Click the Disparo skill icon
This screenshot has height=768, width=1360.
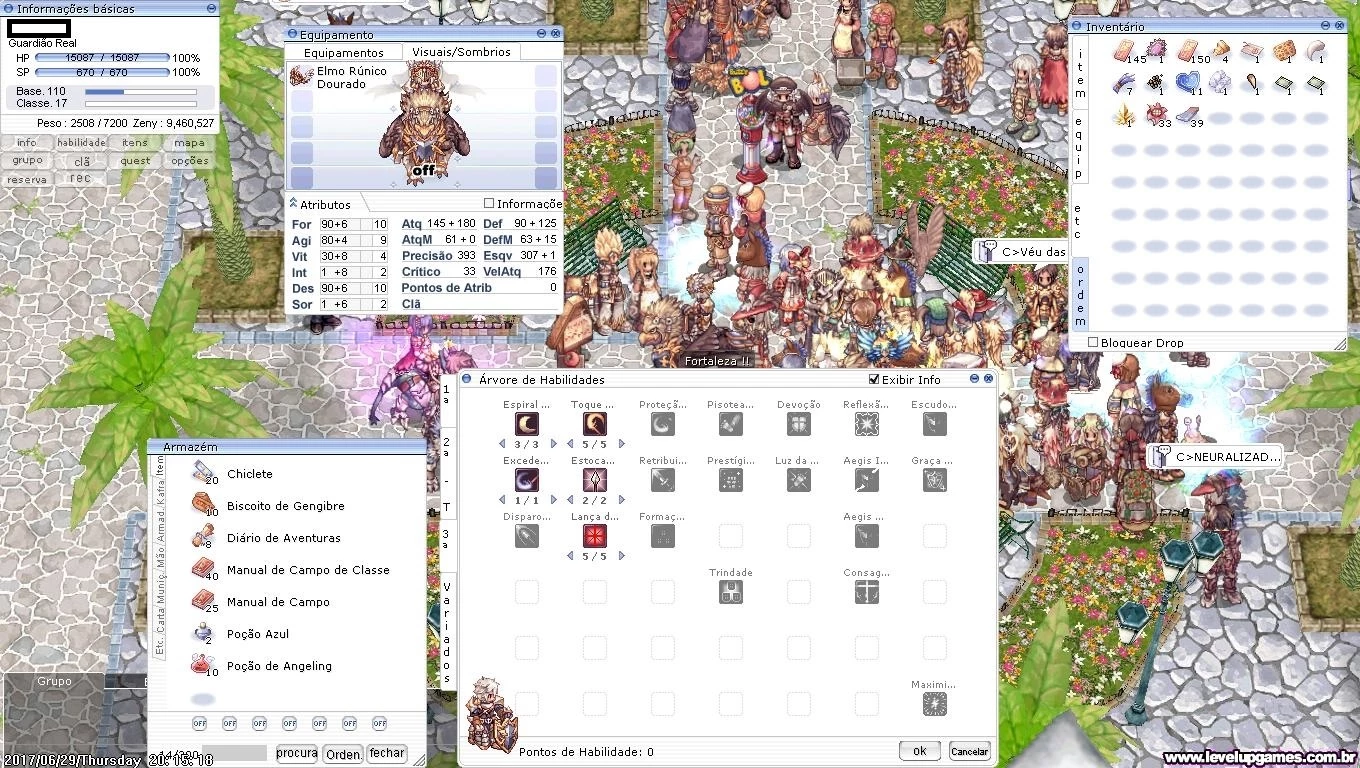click(527, 536)
